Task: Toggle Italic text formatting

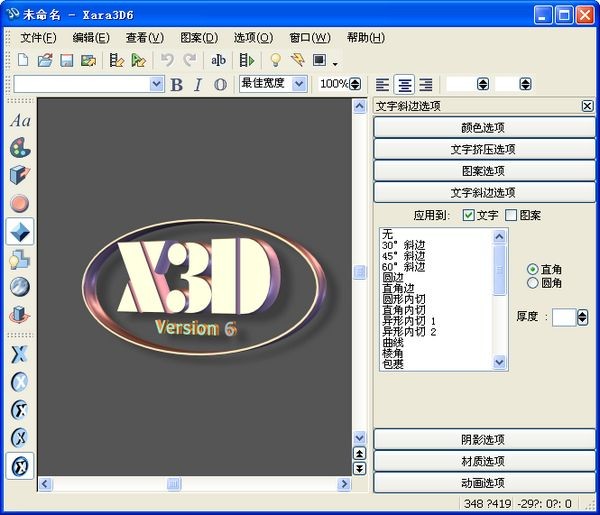Action: (198, 85)
